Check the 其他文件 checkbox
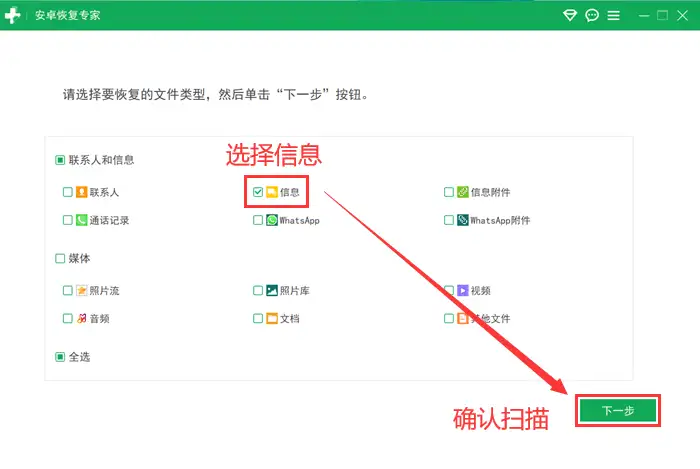Viewport: 700px width, 469px height. click(449, 318)
